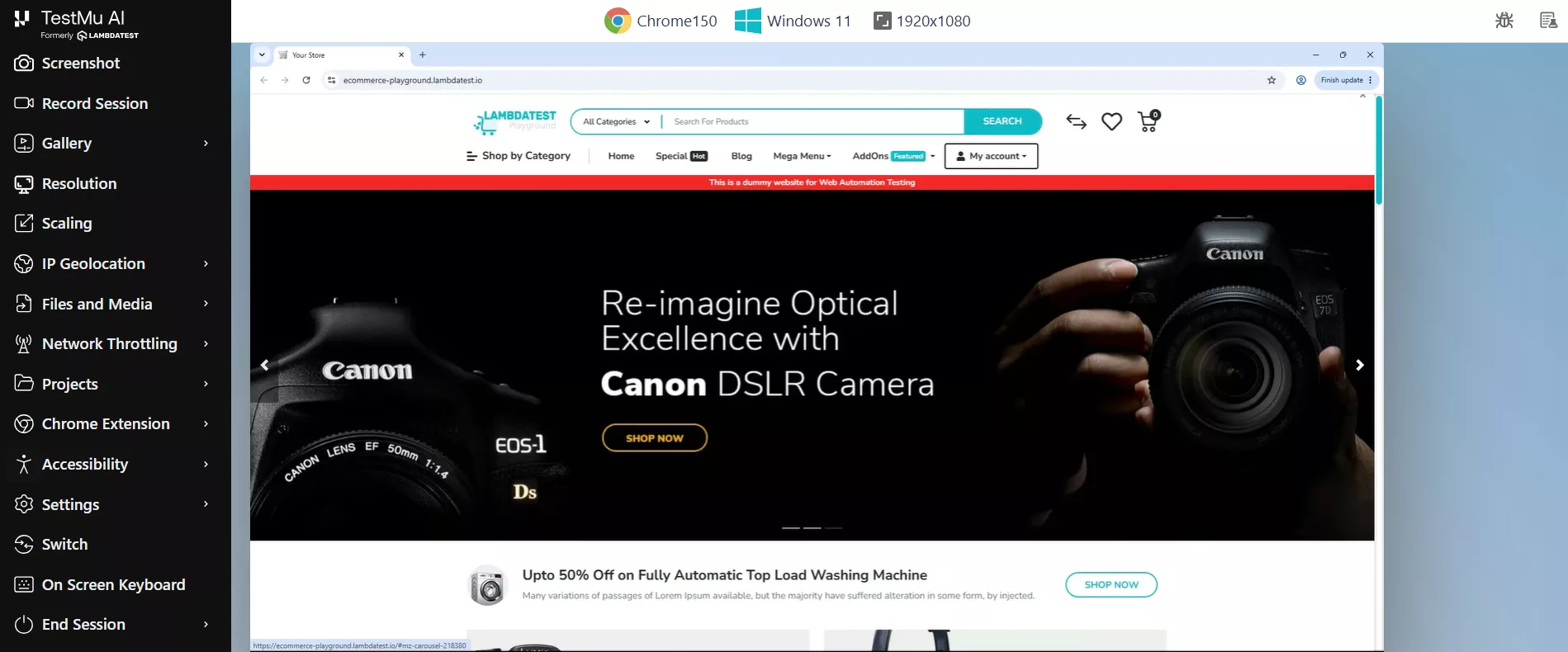Click the Settings gear icon
1568x652 pixels.
point(24,504)
